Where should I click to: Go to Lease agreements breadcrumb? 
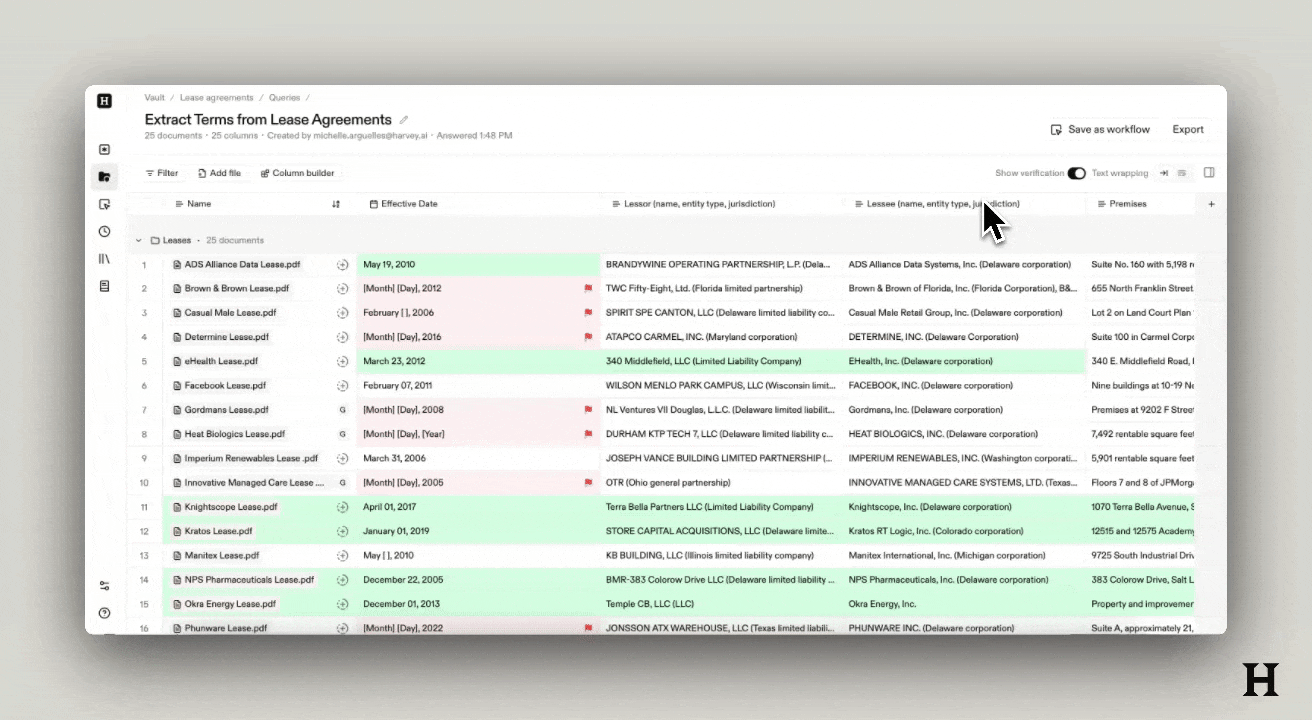pyautogui.click(x=216, y=98)
